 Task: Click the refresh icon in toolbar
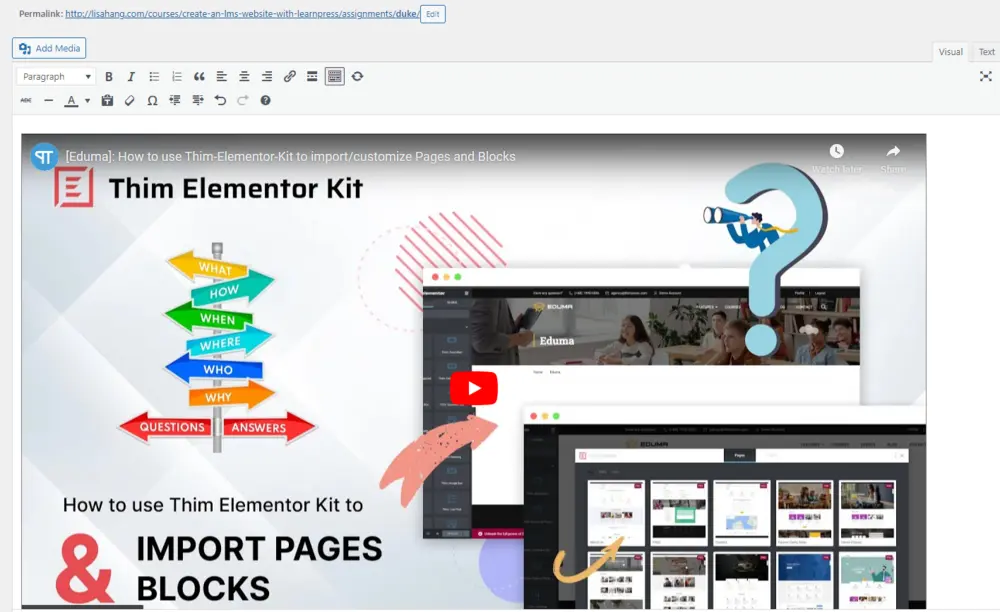[357, 76]
